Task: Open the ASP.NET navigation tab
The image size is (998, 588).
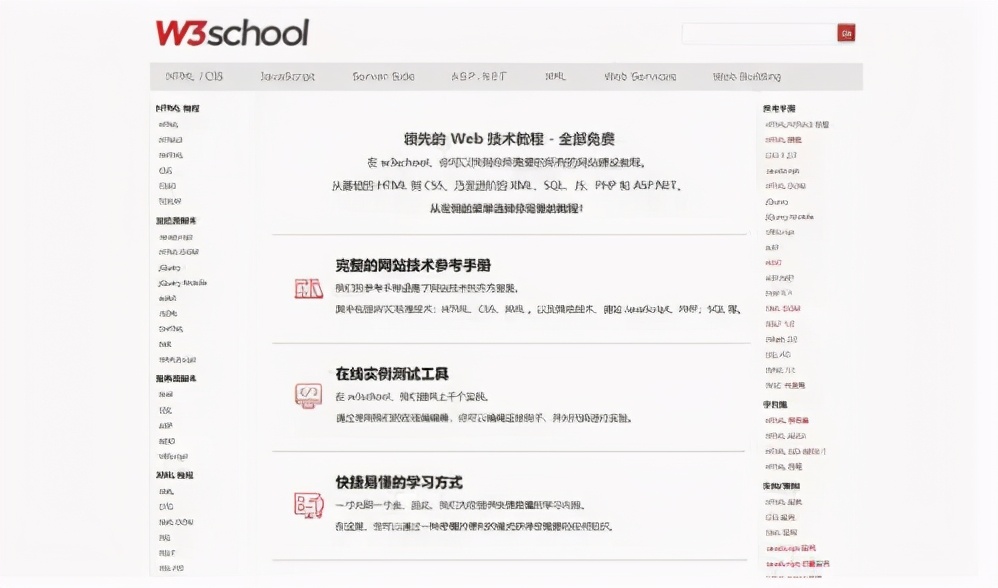Action: (479, 76)
